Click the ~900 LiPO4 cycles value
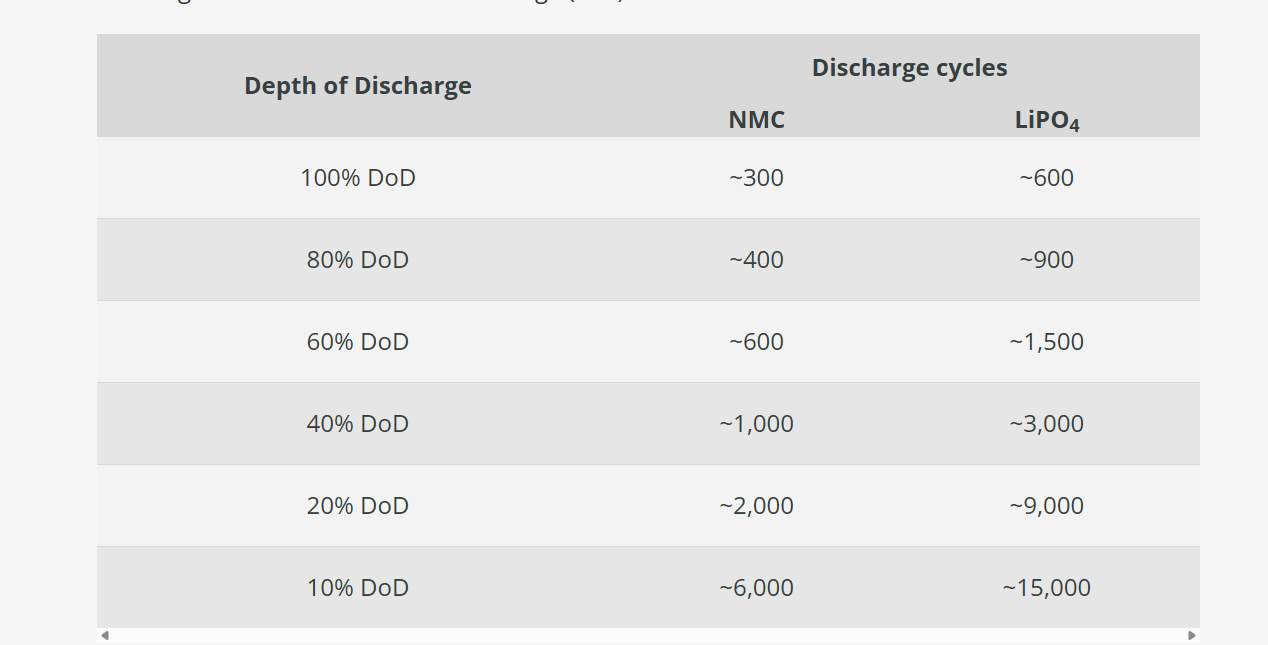Image resolution: width=1268 pixels, height=645 pixels. click(1046, 260)
